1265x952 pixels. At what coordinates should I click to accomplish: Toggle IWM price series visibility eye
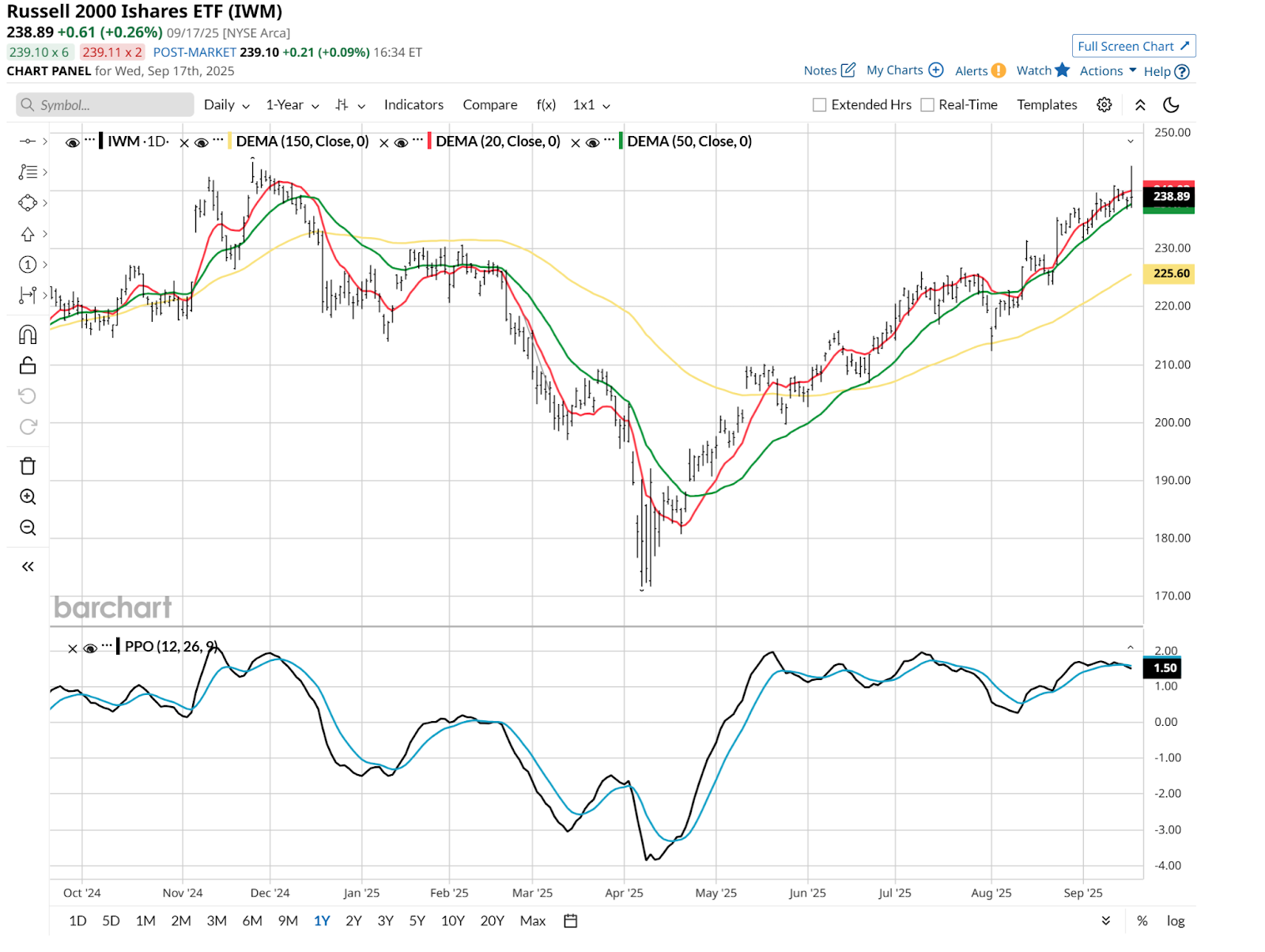pos(72,142)
